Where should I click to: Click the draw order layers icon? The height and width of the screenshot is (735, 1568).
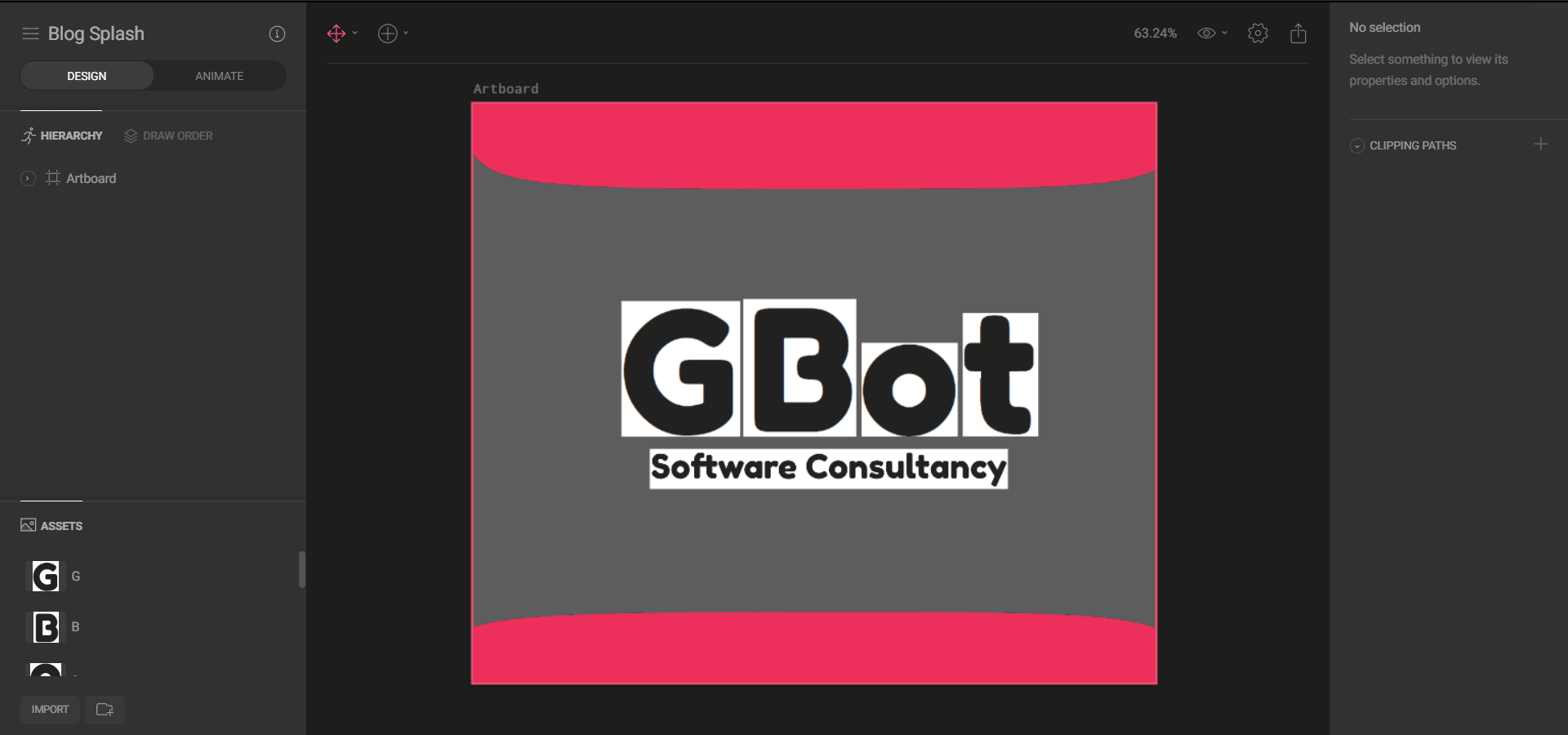coord(131,136)
